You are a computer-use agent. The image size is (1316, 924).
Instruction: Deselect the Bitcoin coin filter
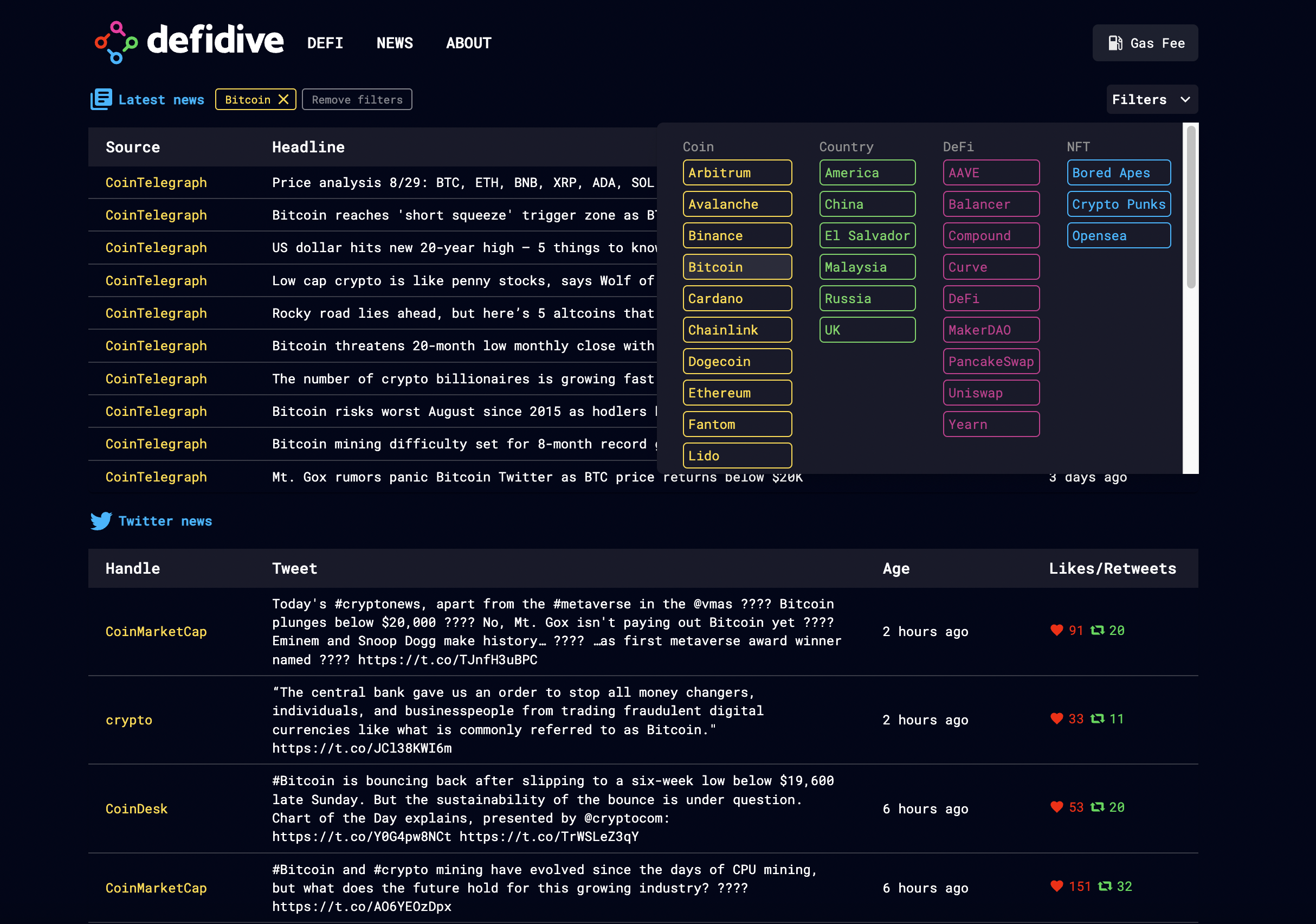coord(737,267)
